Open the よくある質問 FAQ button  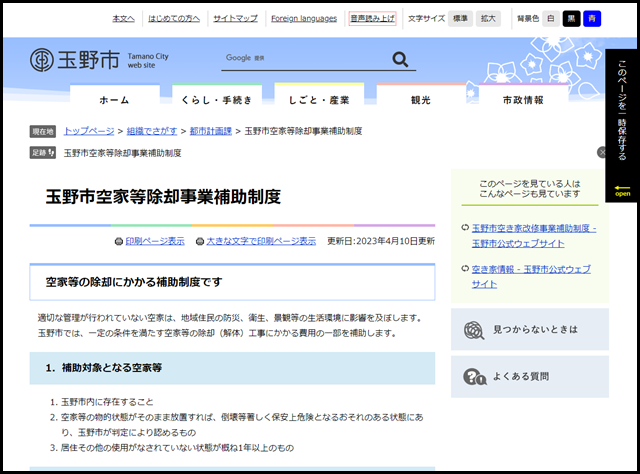[x=529, y=377]
